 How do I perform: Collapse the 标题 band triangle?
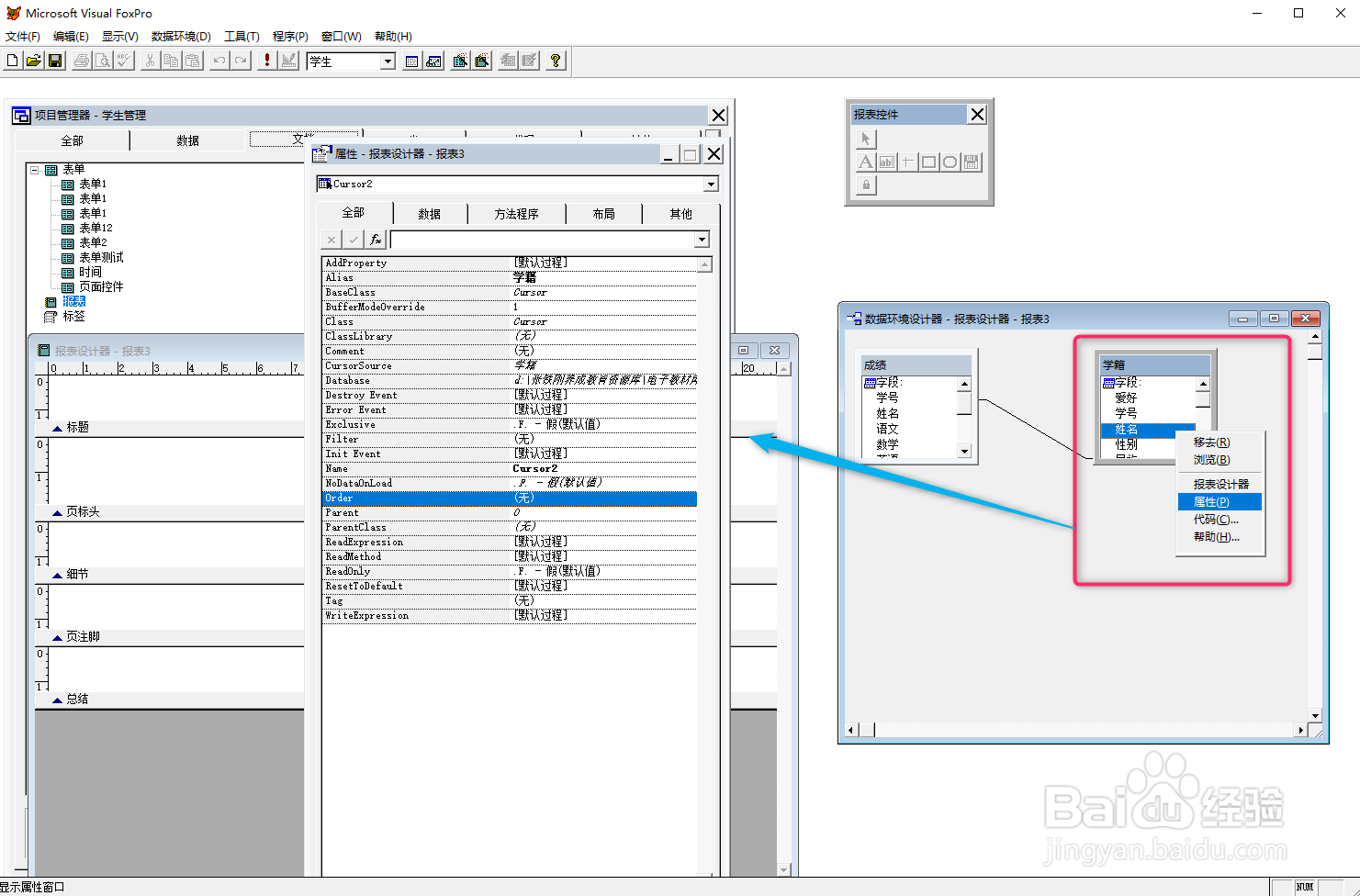click(57, 429)
